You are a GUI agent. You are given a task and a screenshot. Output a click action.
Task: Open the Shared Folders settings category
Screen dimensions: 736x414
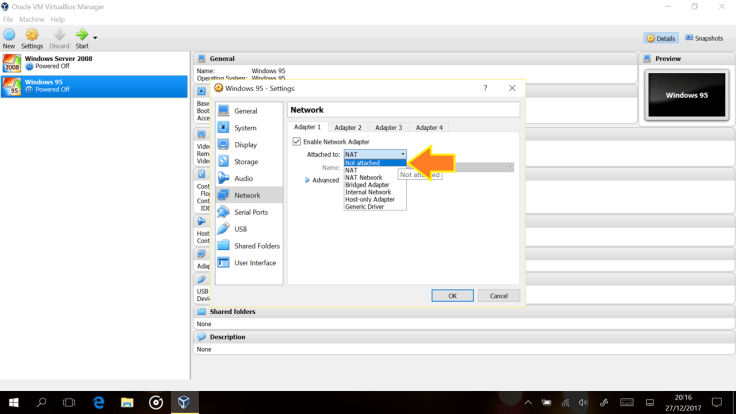pos(224,246)
